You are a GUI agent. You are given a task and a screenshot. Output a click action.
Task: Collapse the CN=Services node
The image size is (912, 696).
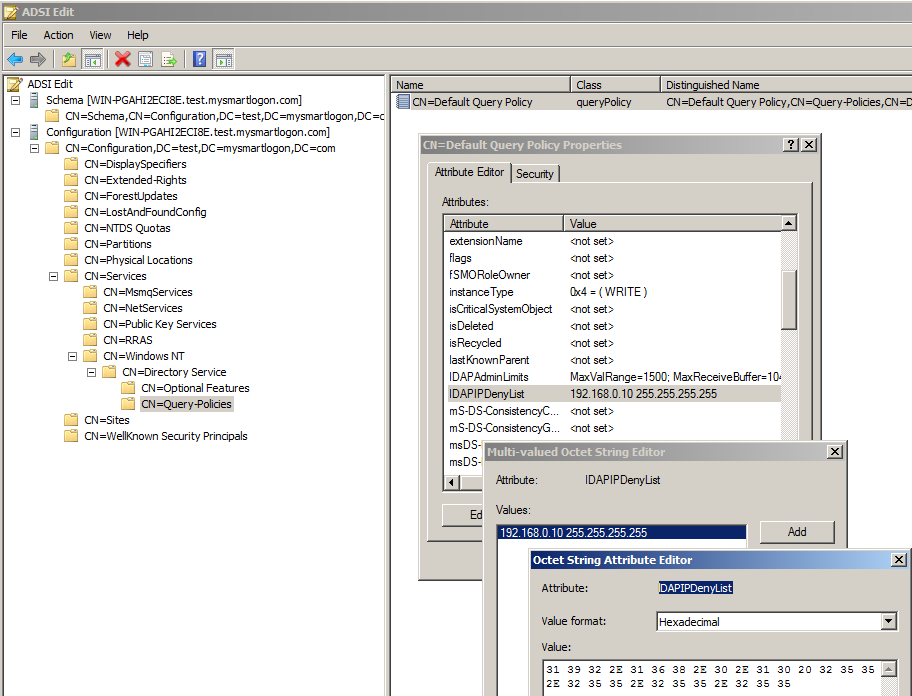click(54, 276)
